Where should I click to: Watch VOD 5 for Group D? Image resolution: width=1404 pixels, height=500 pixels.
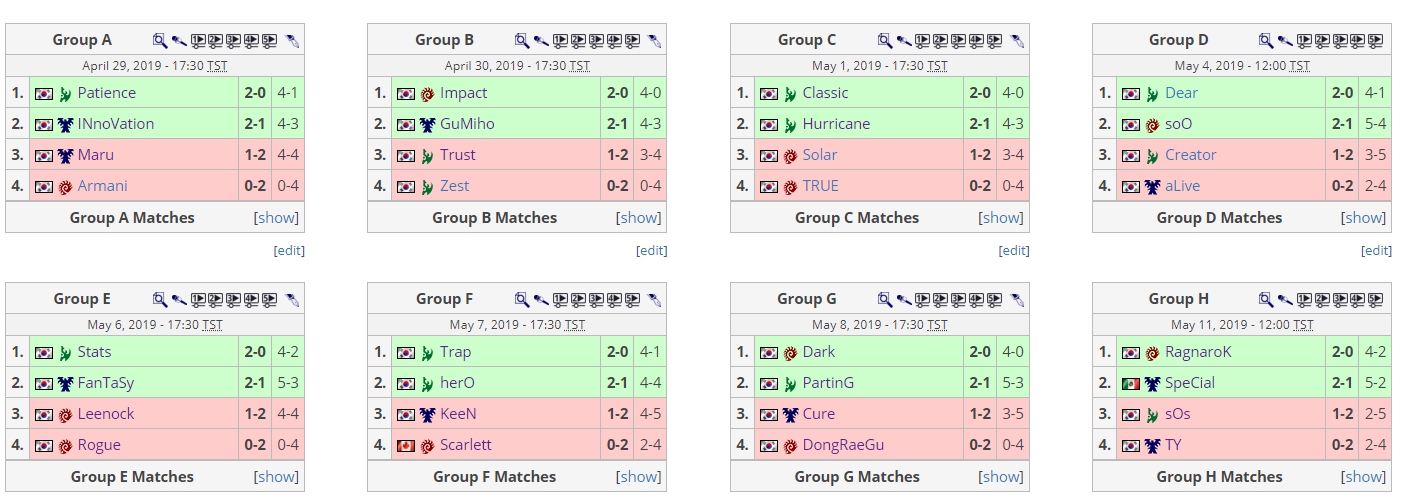[x=1376, y=41]
